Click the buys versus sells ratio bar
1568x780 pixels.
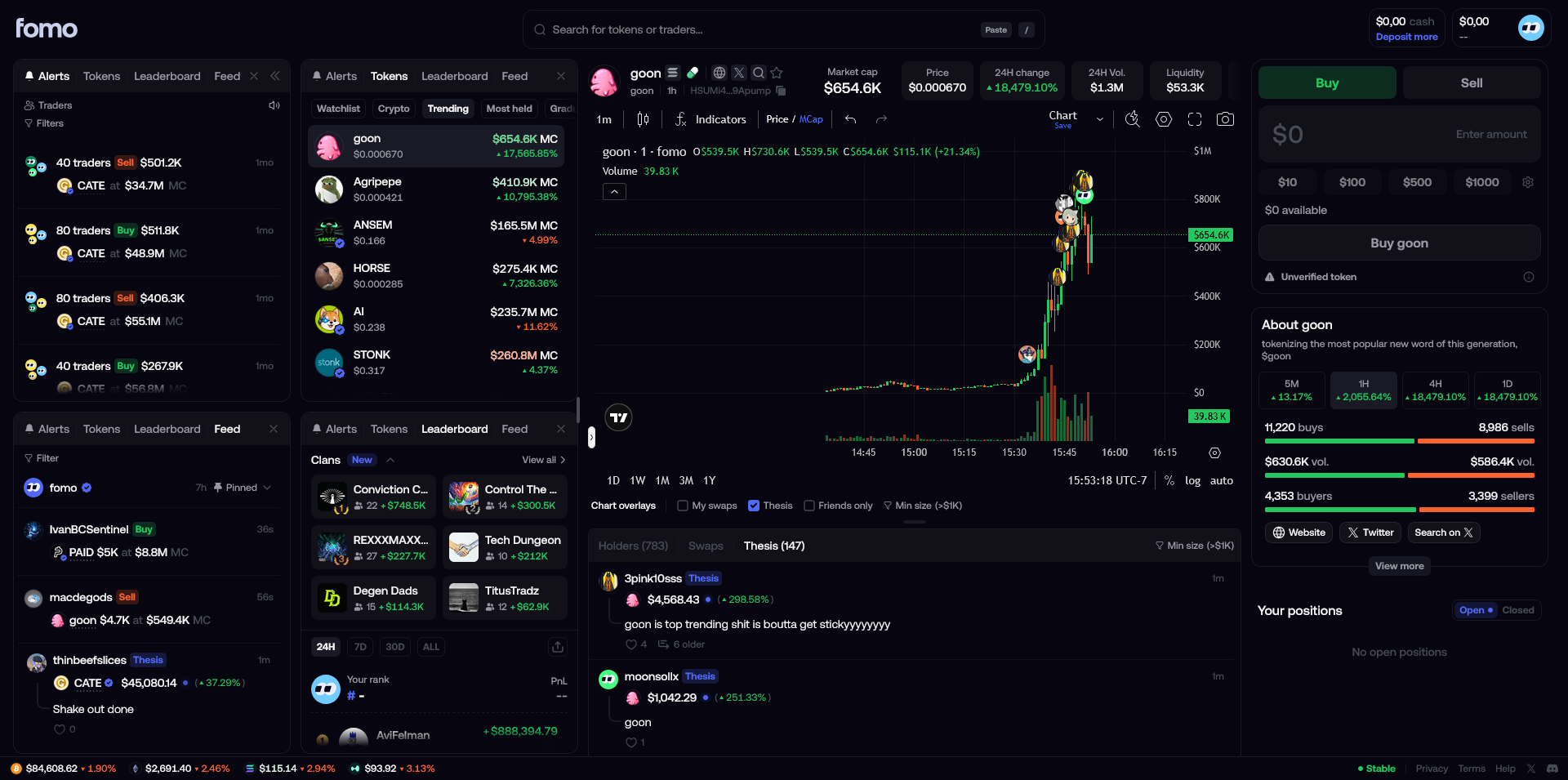click(1399, 441)
